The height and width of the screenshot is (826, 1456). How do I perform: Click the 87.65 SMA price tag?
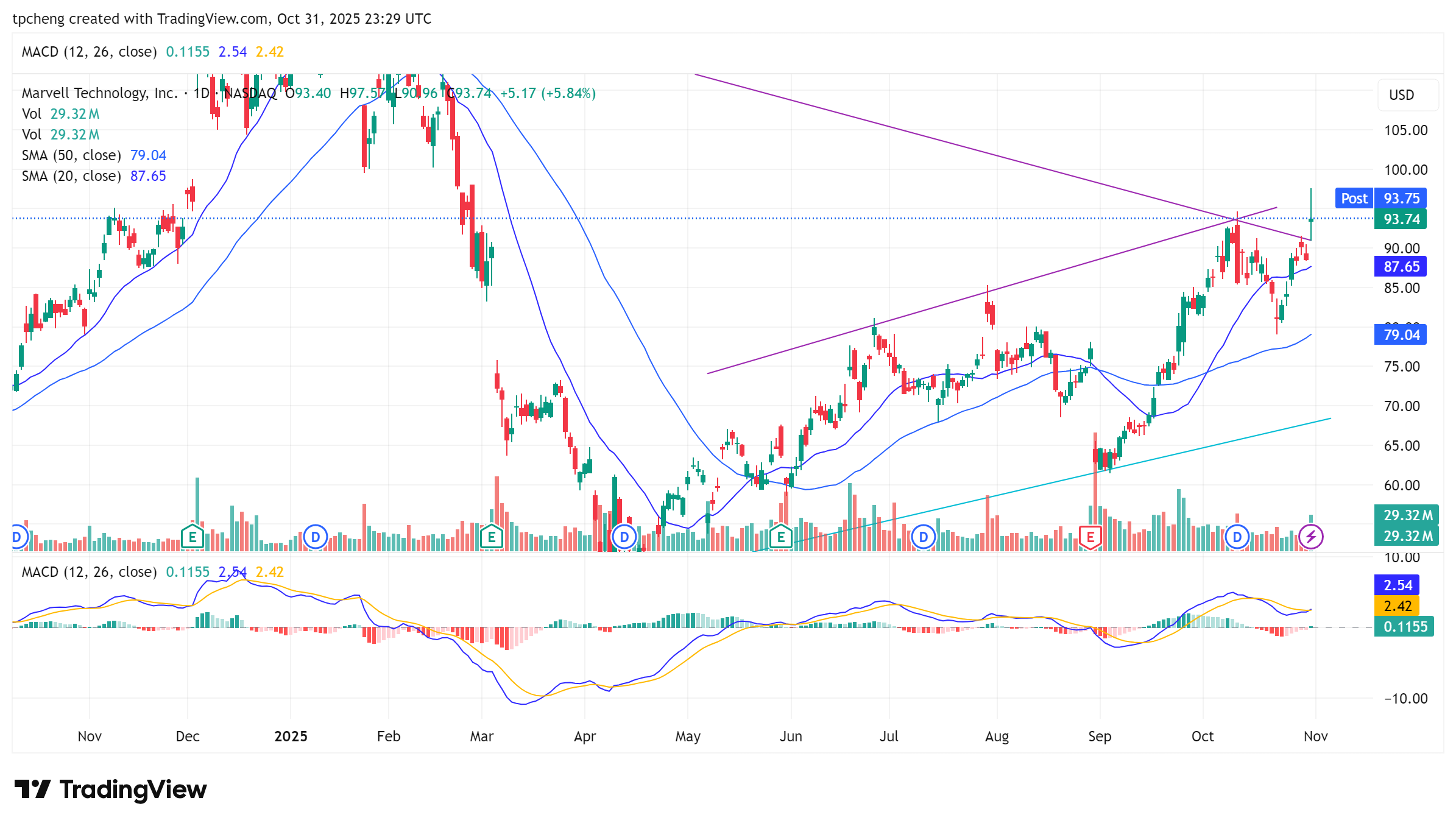pos(1401,267)
